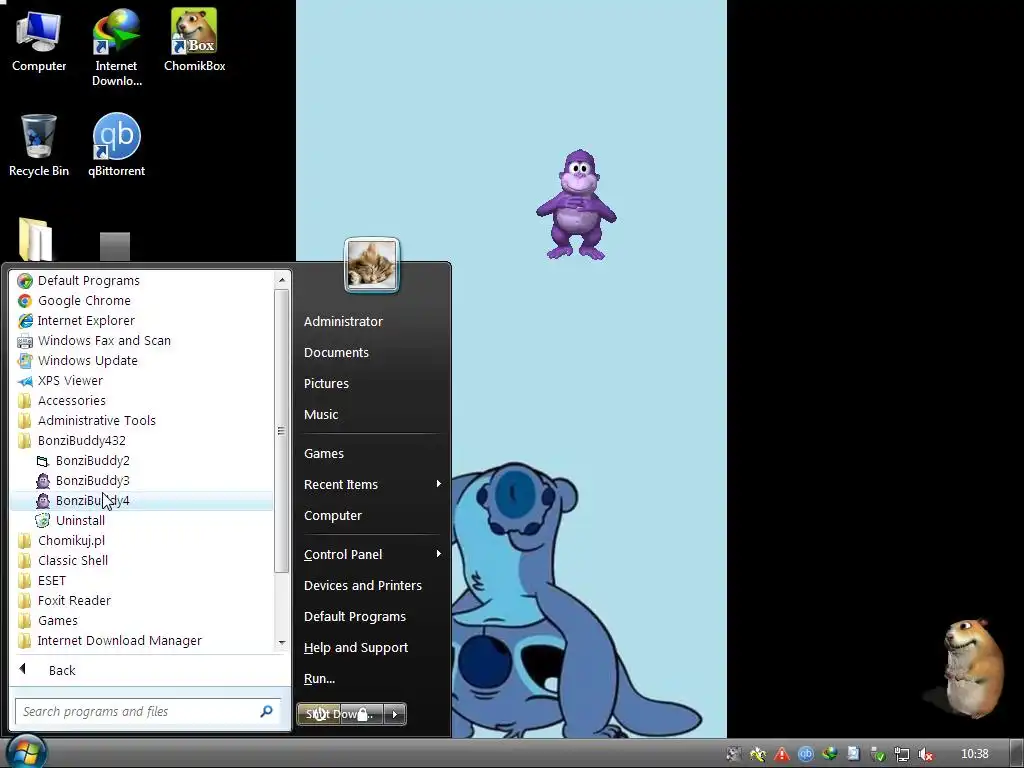Expand the Internet Download Manager folder
The height and width of the screenshot is (768, 1024).
pos(142,641)
